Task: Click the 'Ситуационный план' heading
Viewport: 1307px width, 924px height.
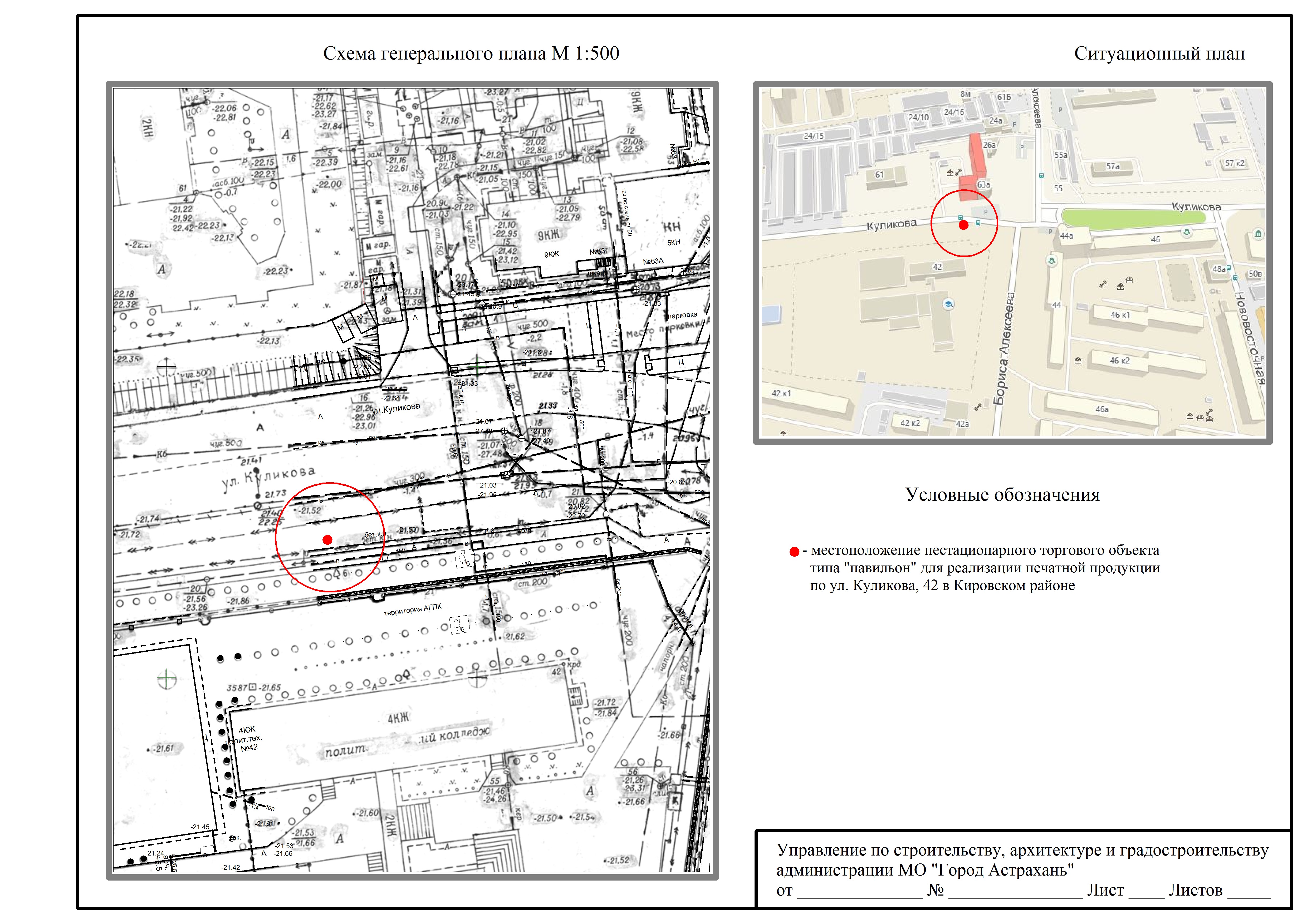Action: [x=1159, y=54]
